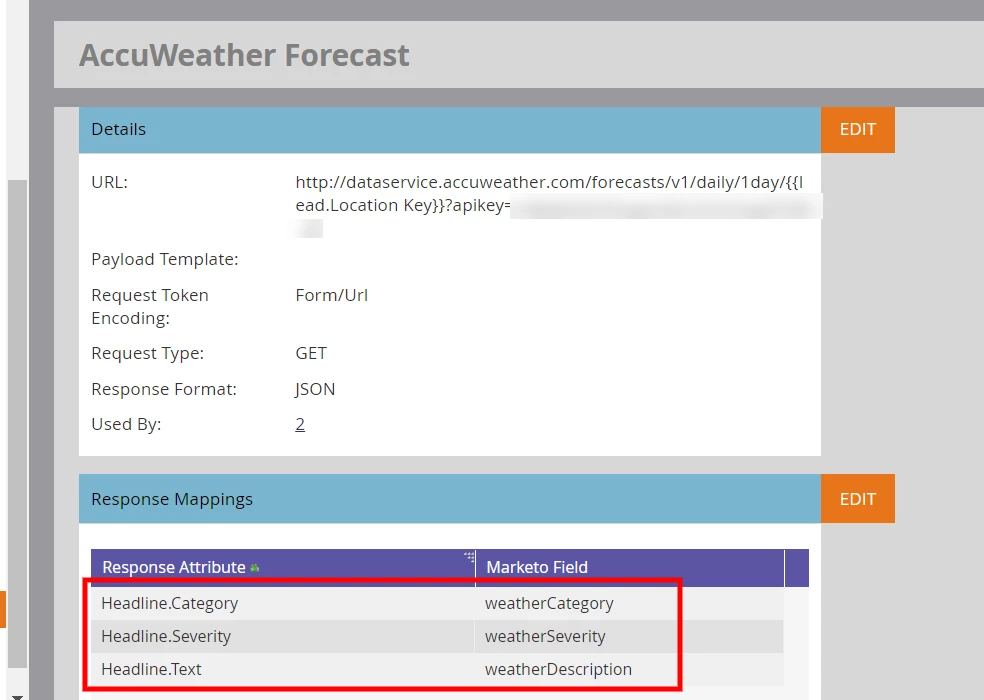Click the AccuWeather Forecast page title
The width and height of the screenshot is (984, 700).
pyautogui.click(x=244, y=55)
